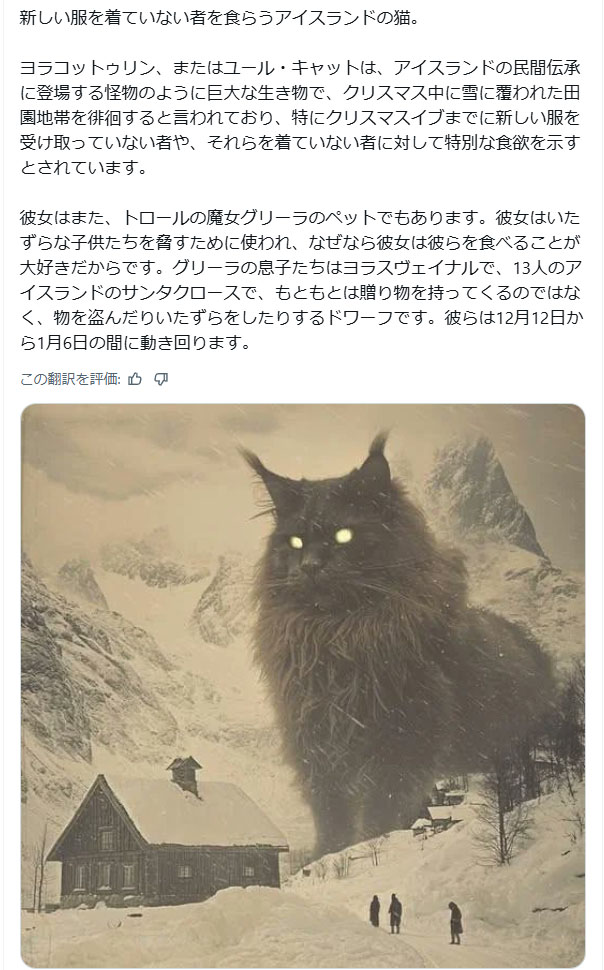Click the date 12月12日 in the text
Viewport: 604px width, 970px height.
[531, 318]
